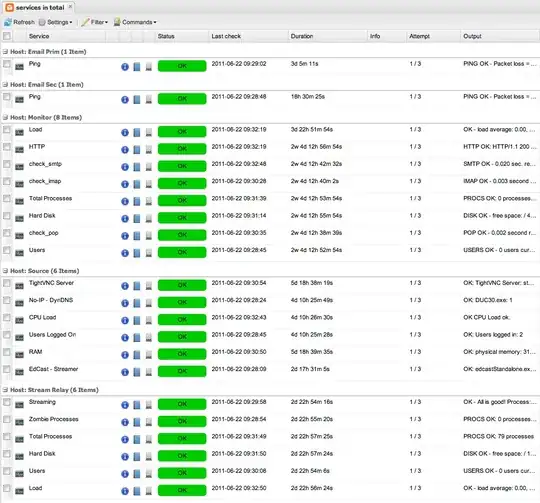This screenshot has width=540, height=503.
Task: Open info icon for Email Prim Ping
Action: [x=125, y=67]
